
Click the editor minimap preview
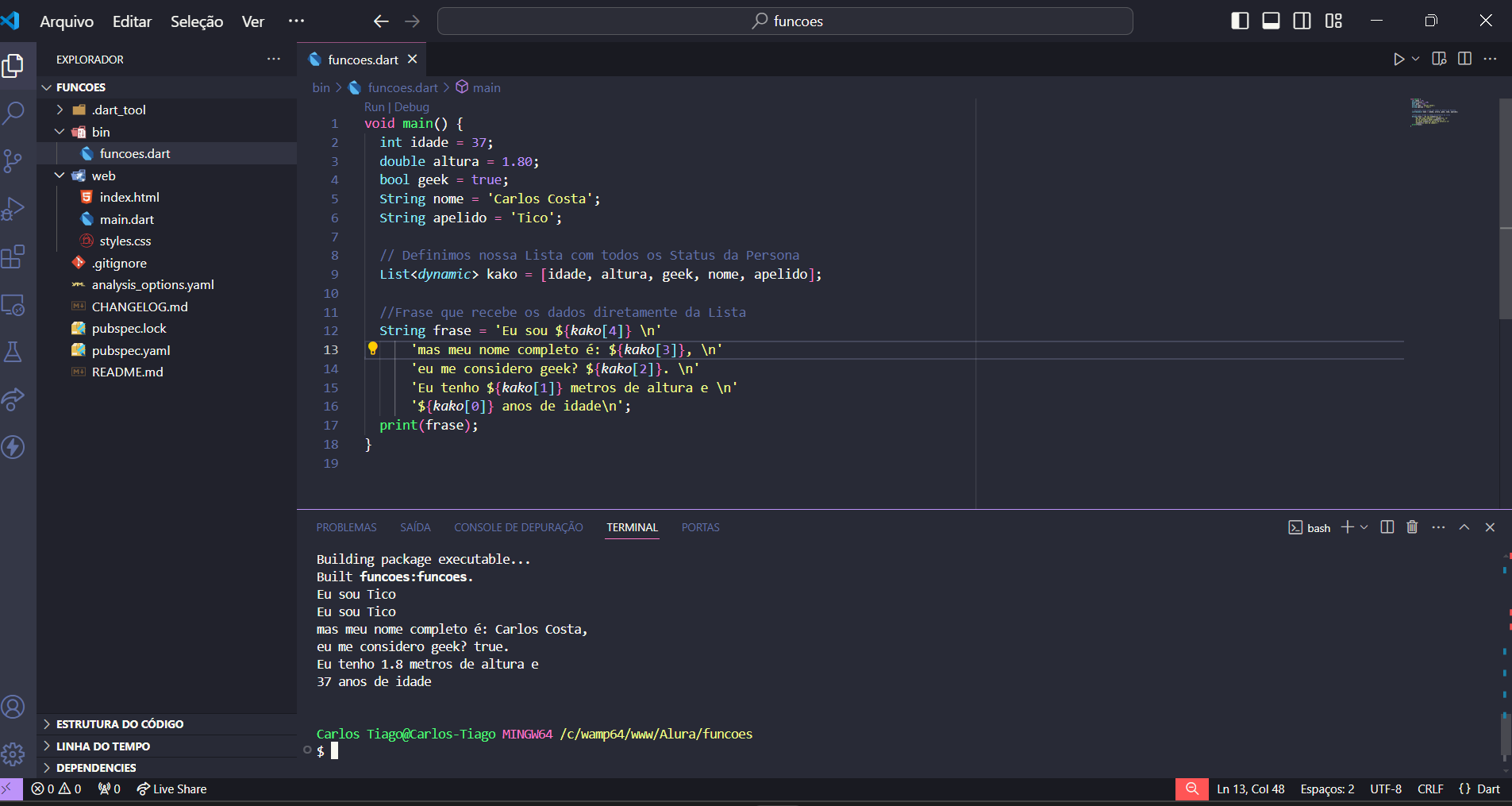tap(1434, 112)
